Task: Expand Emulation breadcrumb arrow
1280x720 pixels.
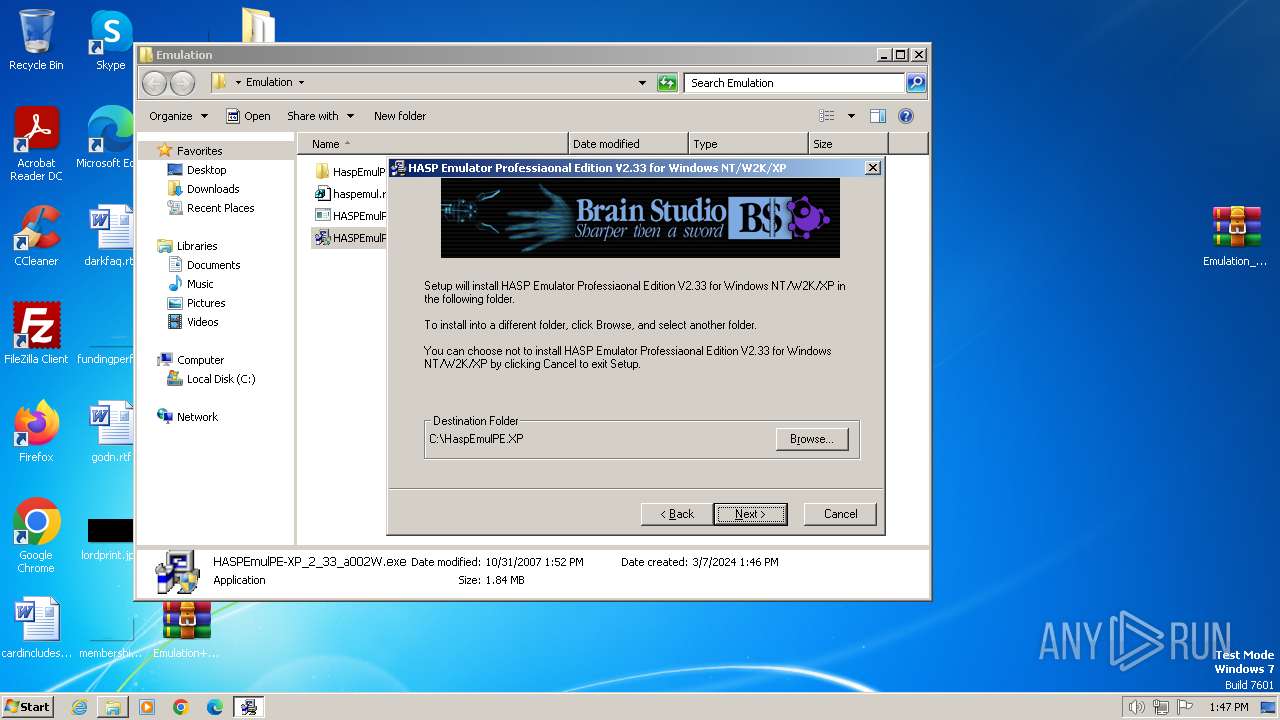Action: tap(301, 83)
